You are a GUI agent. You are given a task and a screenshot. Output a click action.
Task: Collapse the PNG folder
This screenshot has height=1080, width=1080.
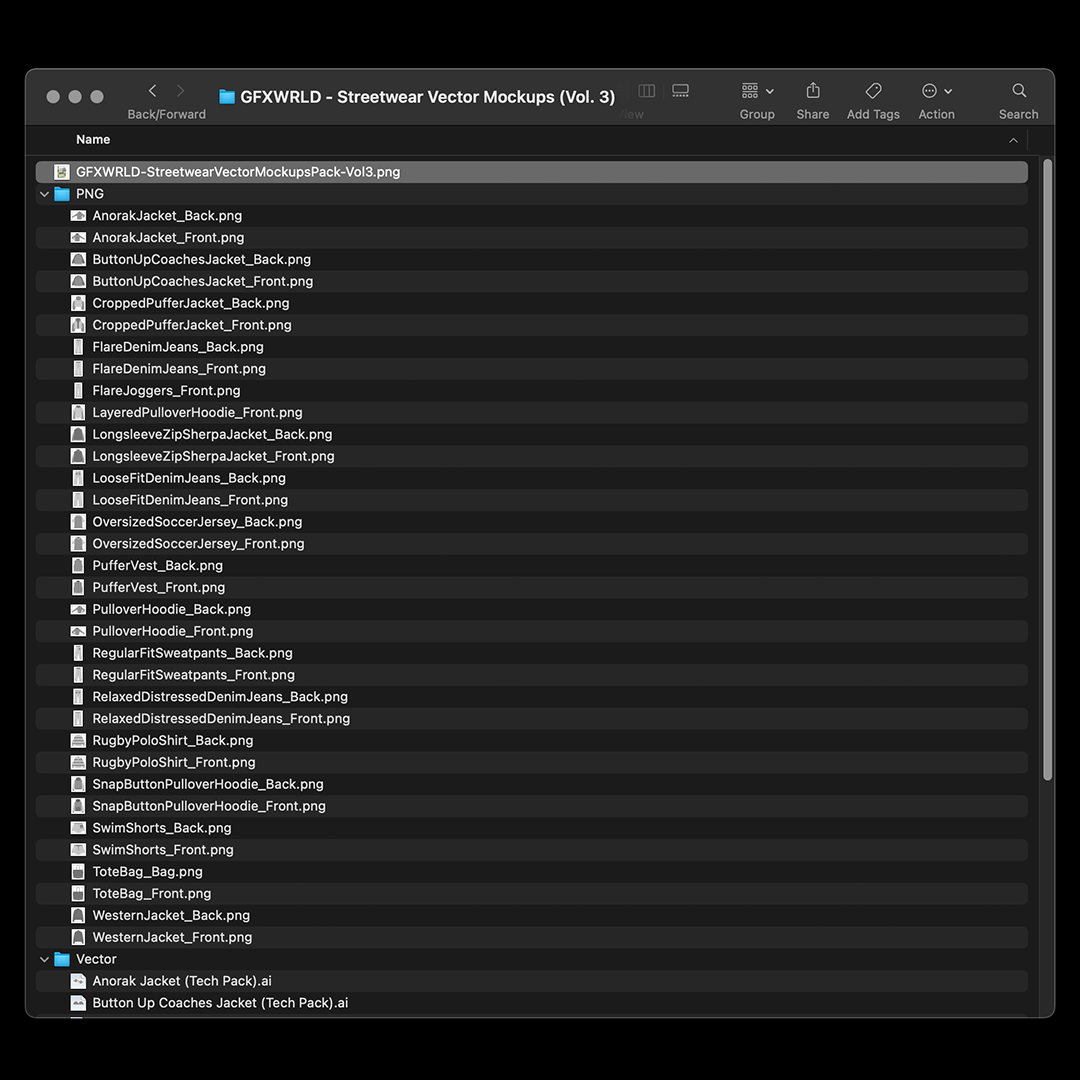(45, 194)
